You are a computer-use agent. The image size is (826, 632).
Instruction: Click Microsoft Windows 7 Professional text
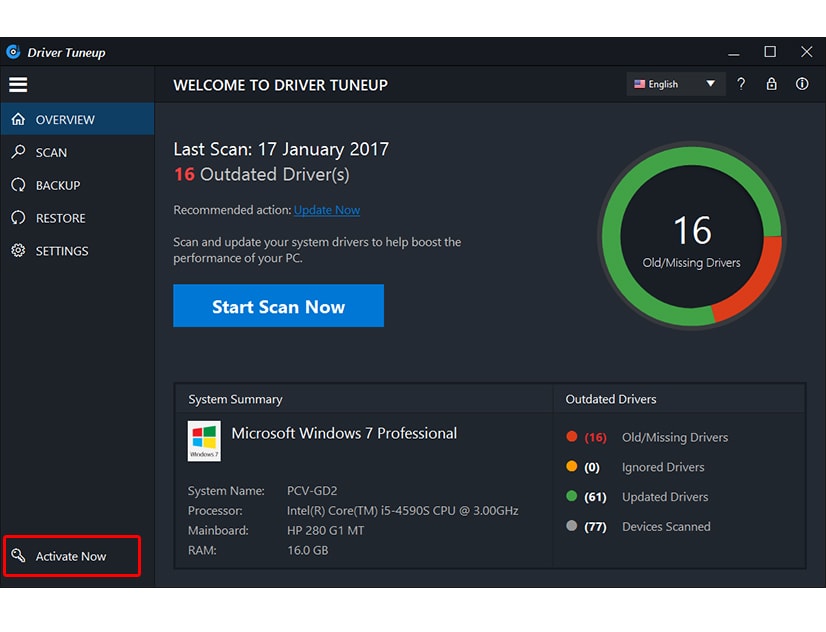pos(344,433)
